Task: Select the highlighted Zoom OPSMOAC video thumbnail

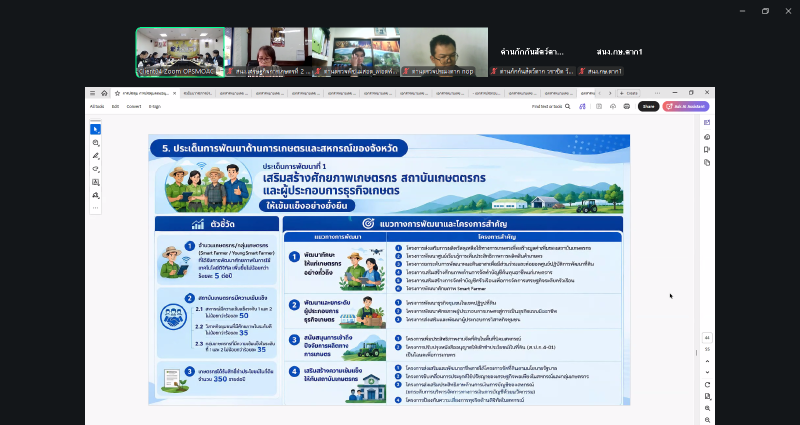Action: point(181,52)
